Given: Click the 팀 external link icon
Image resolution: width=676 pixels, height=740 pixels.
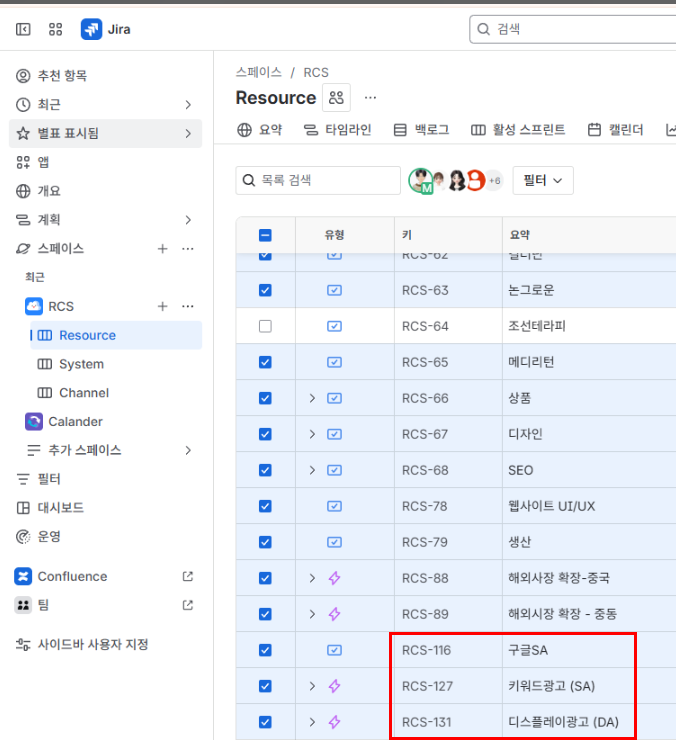Looking at the screenshot, I should pyautogui.click(x=187, y=605).
